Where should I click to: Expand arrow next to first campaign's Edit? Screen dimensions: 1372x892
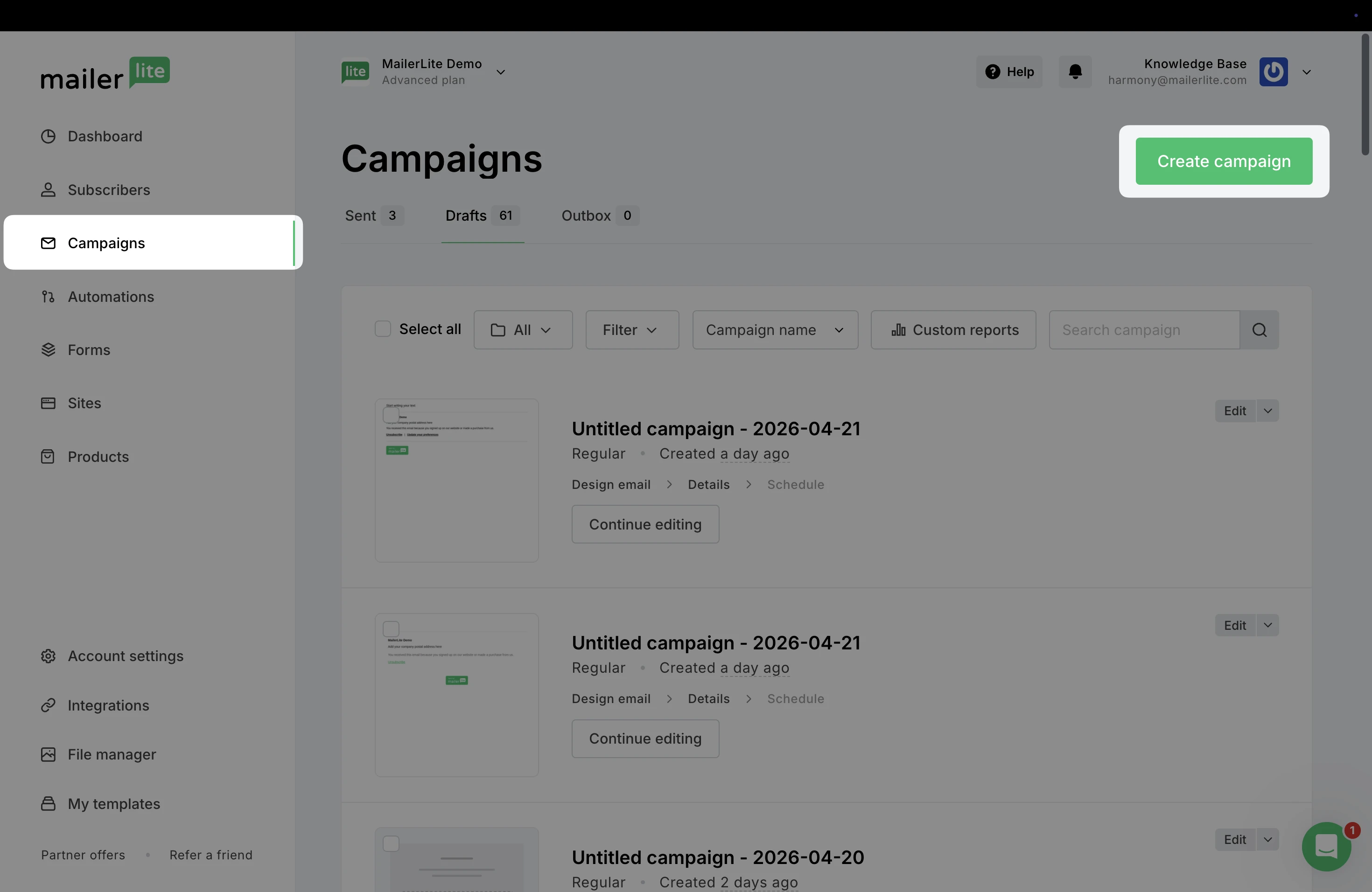pos(1267,411)
